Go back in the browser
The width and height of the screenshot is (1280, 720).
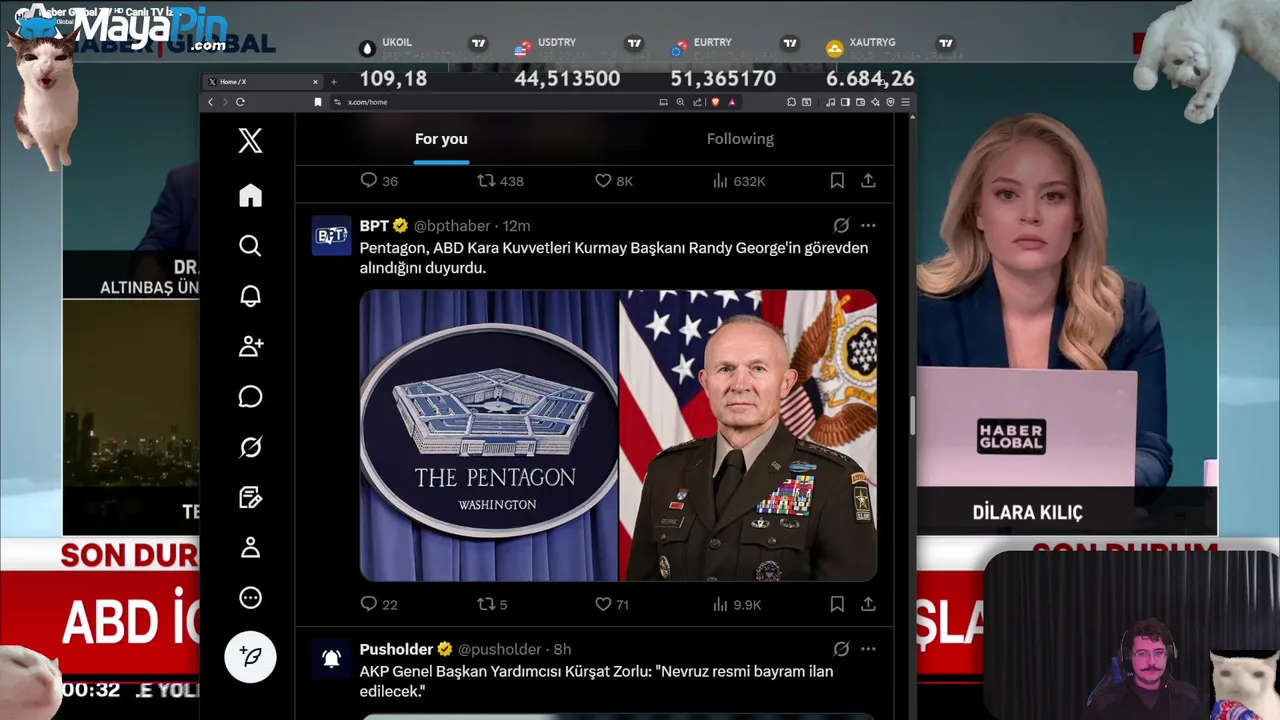210,102
